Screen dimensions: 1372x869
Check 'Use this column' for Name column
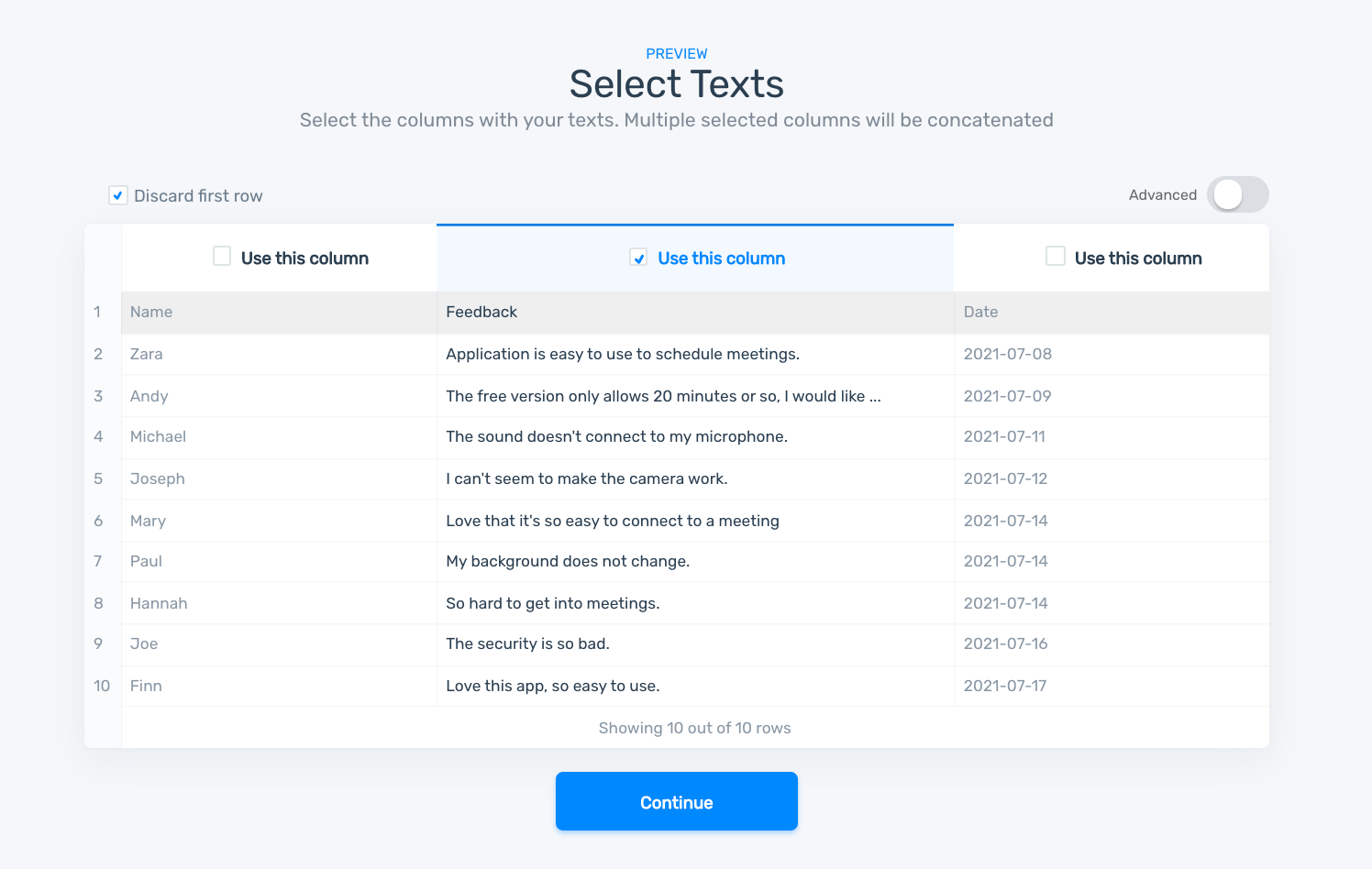pyautogui.click(x=222, y=257)
